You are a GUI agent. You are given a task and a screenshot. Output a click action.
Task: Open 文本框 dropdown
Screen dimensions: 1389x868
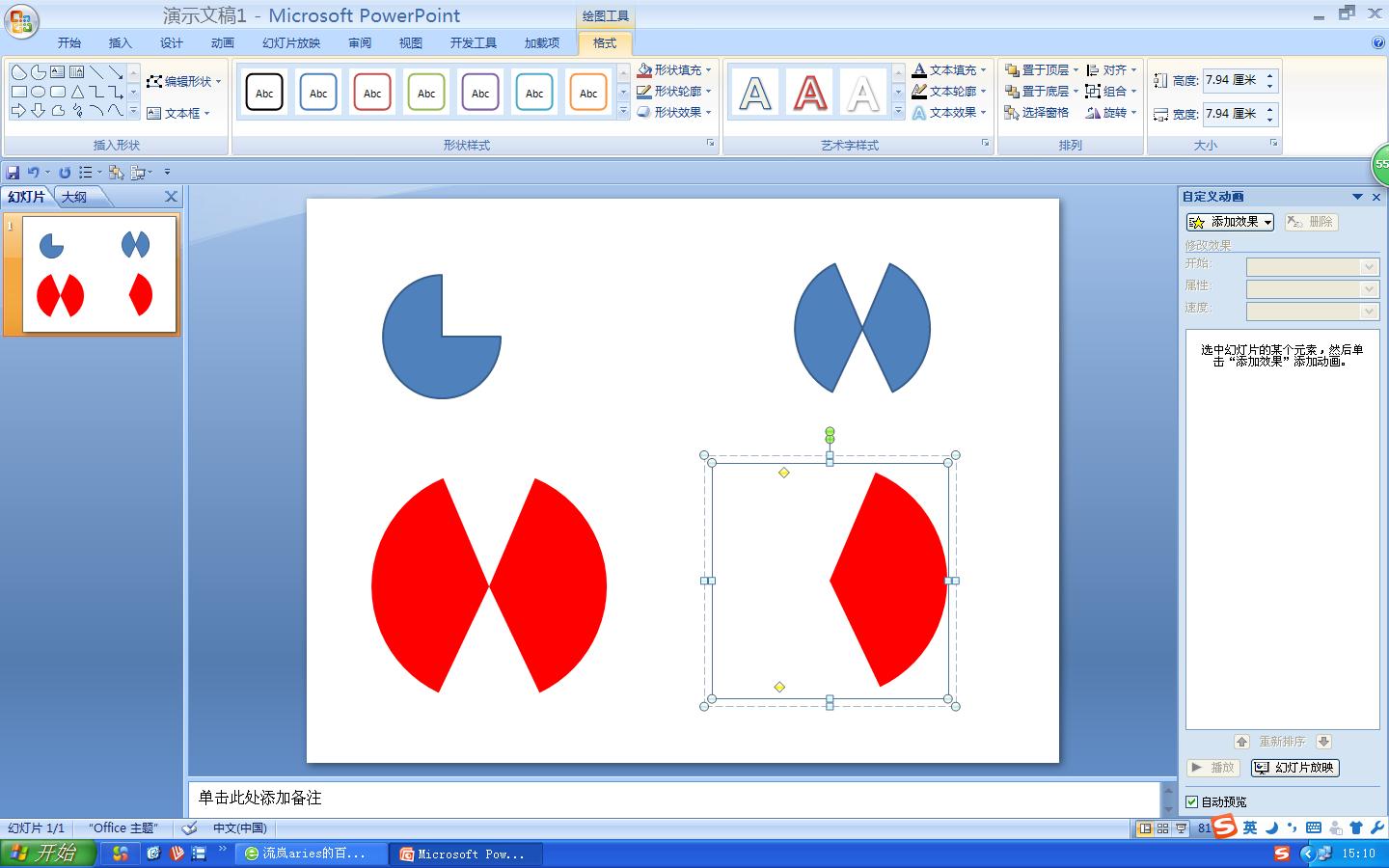178,113
